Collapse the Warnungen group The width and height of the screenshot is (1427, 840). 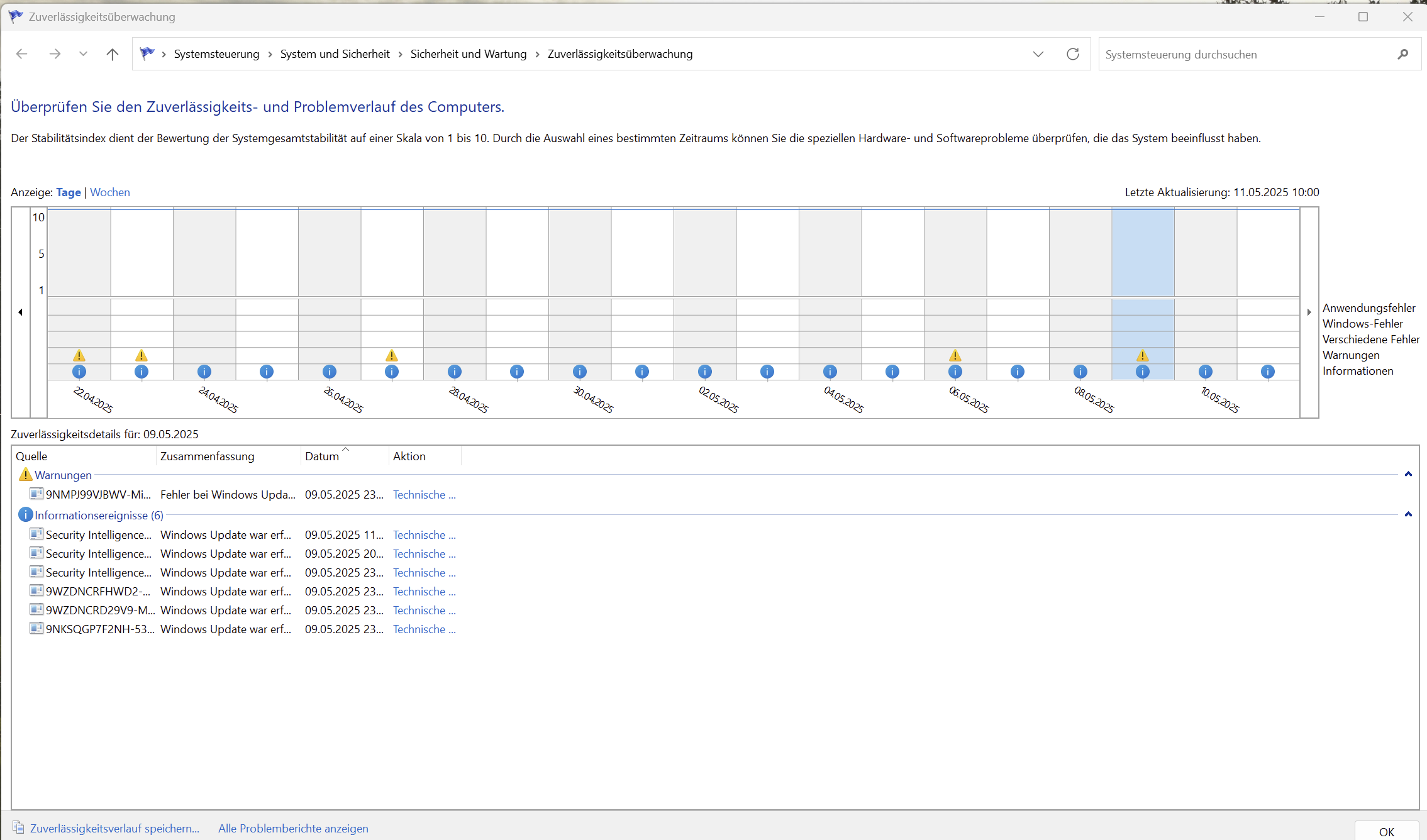(1408, 474)
